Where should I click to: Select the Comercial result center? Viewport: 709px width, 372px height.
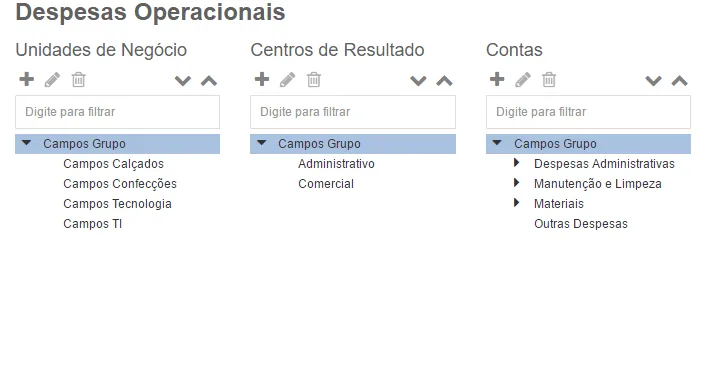pyautogui.click(x=326, y=184)
